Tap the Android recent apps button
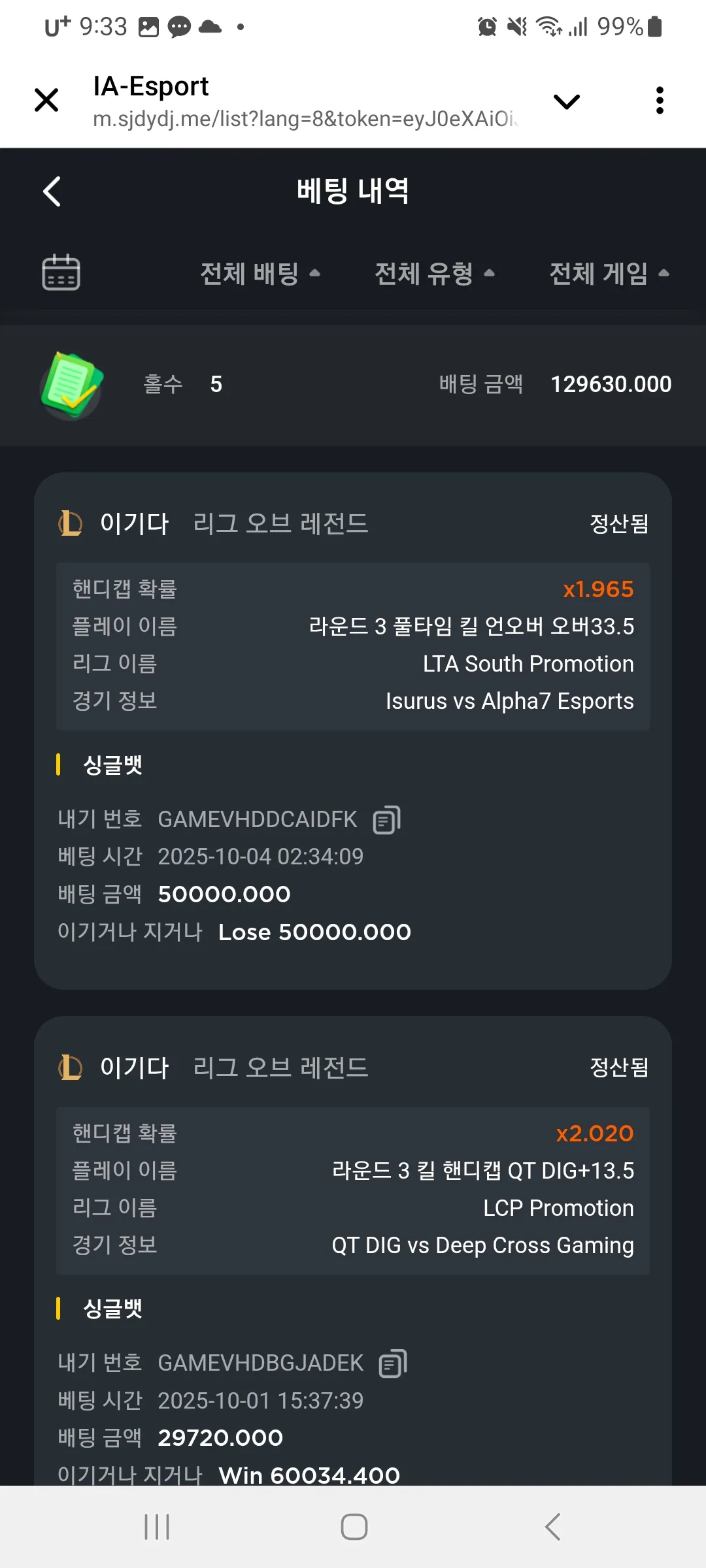 click(157, 1527)
